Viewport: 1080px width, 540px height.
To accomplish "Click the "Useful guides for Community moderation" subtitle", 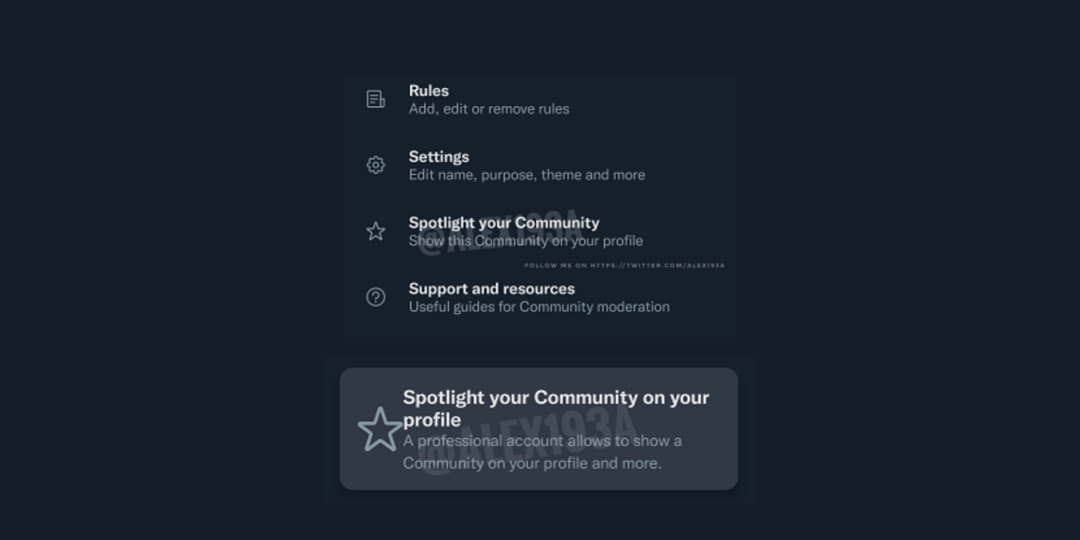I will coord(539,307).
